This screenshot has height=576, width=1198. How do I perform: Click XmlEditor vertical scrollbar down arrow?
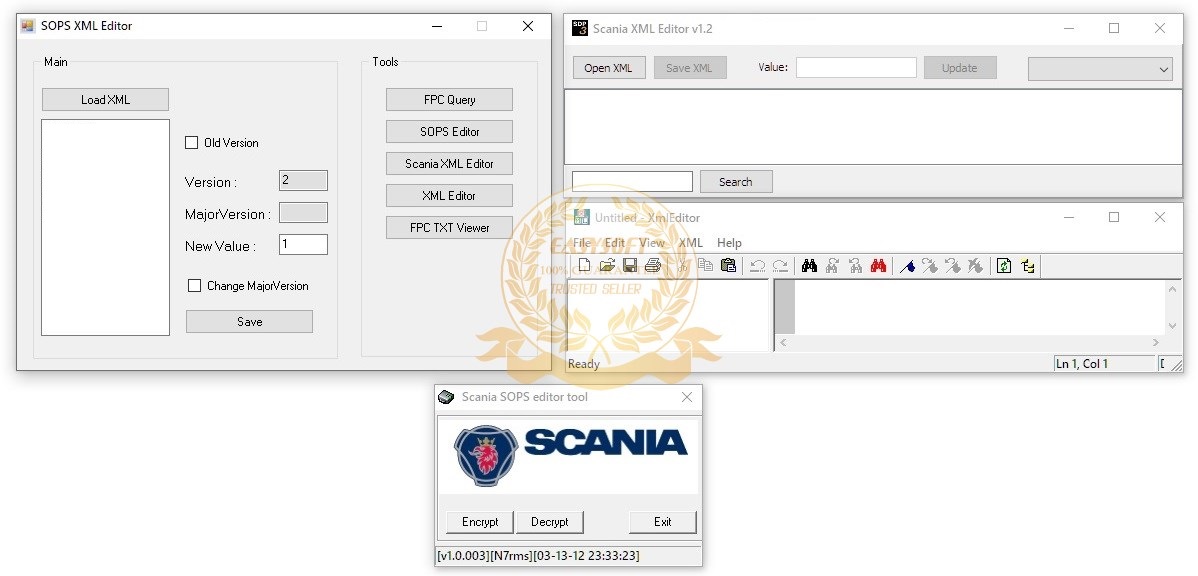1173,325
